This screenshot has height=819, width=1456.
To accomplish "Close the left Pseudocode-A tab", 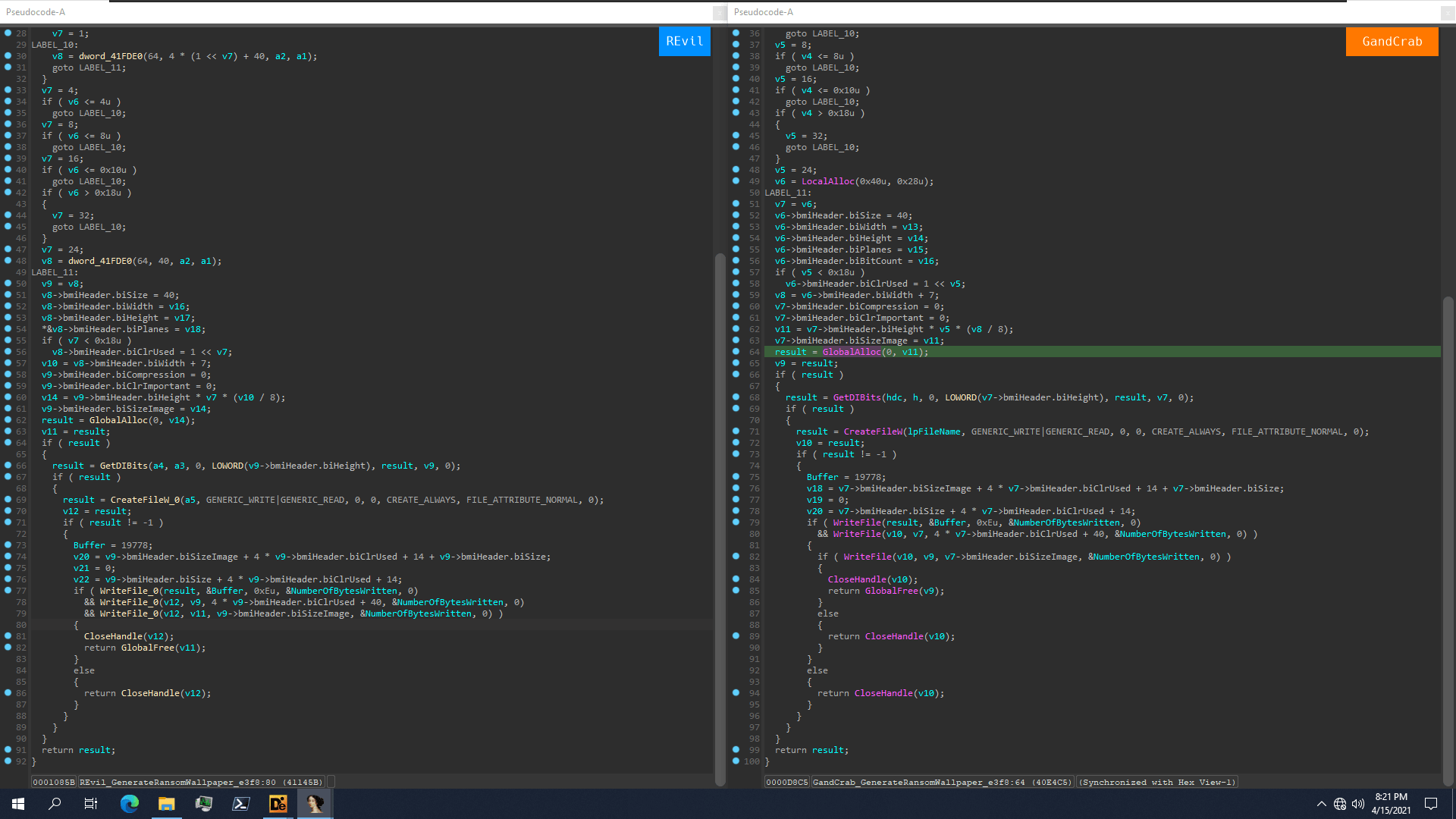I will [719, 13].
